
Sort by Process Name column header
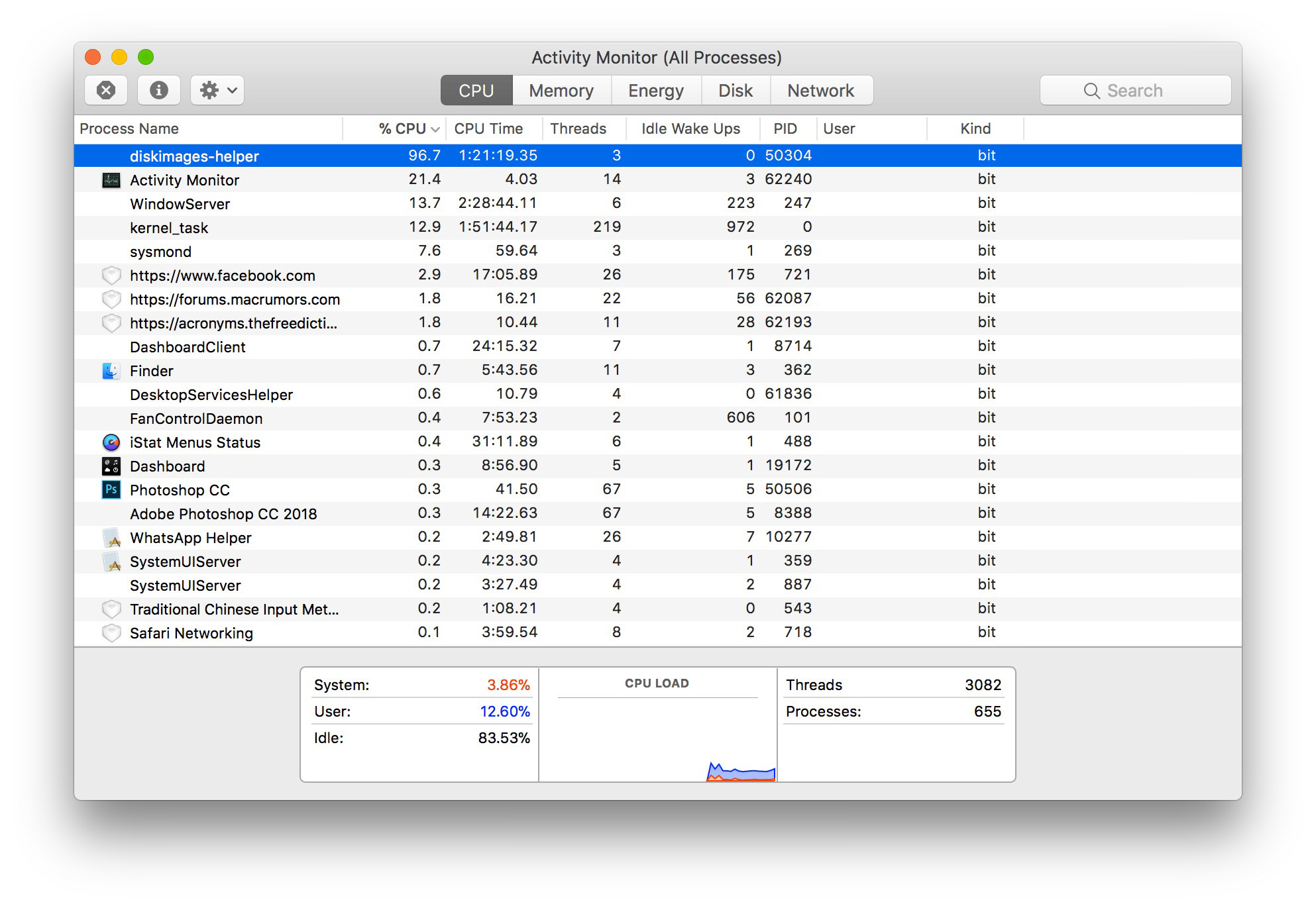(x=208, y=129)
